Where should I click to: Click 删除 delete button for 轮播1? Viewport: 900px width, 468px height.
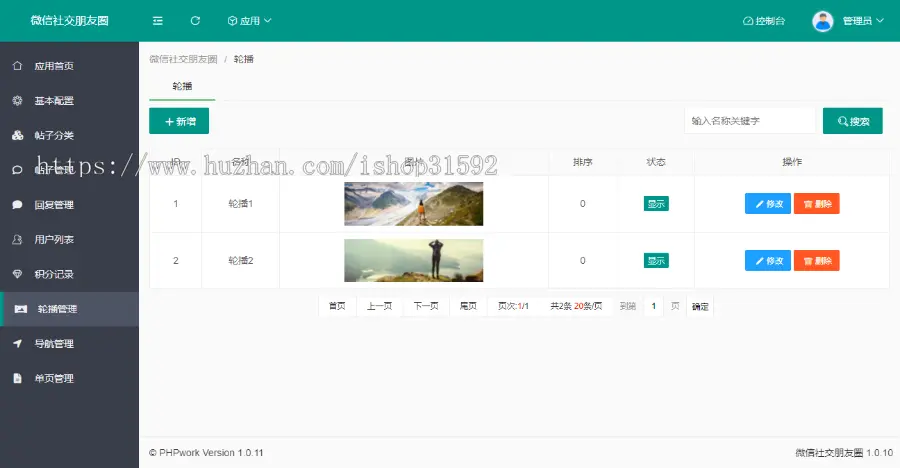[817, 204]
